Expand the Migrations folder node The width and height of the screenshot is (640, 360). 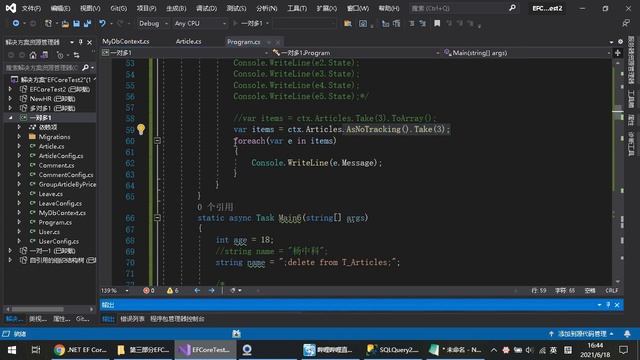click(19, 137)
